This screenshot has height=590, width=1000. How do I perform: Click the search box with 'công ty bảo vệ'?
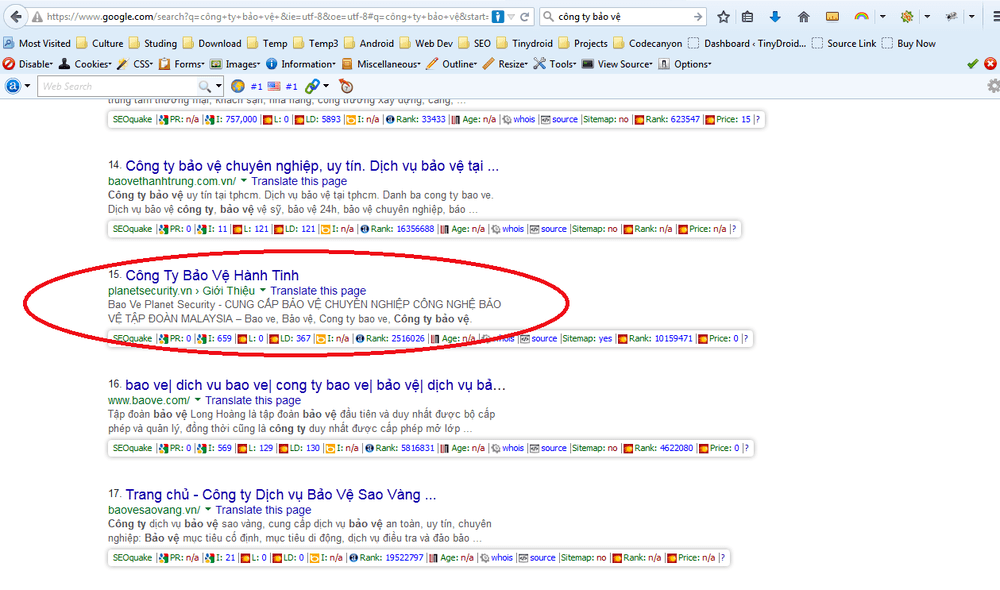pyautogui.click(x=622, y=17)
